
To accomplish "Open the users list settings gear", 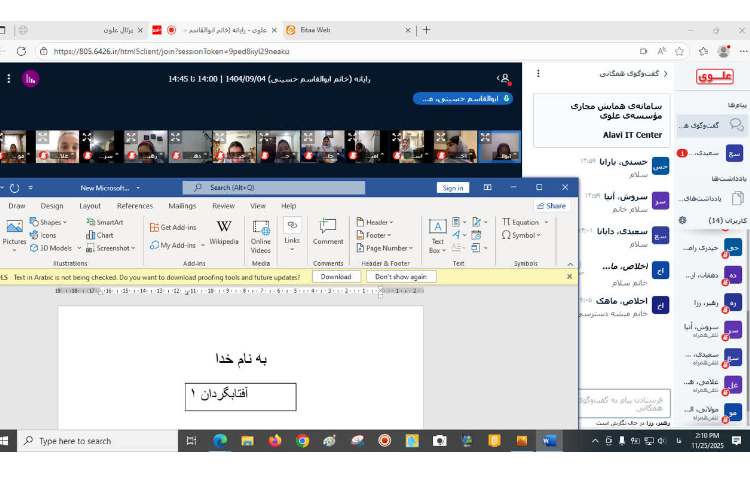I will click(x=683, y=220).
